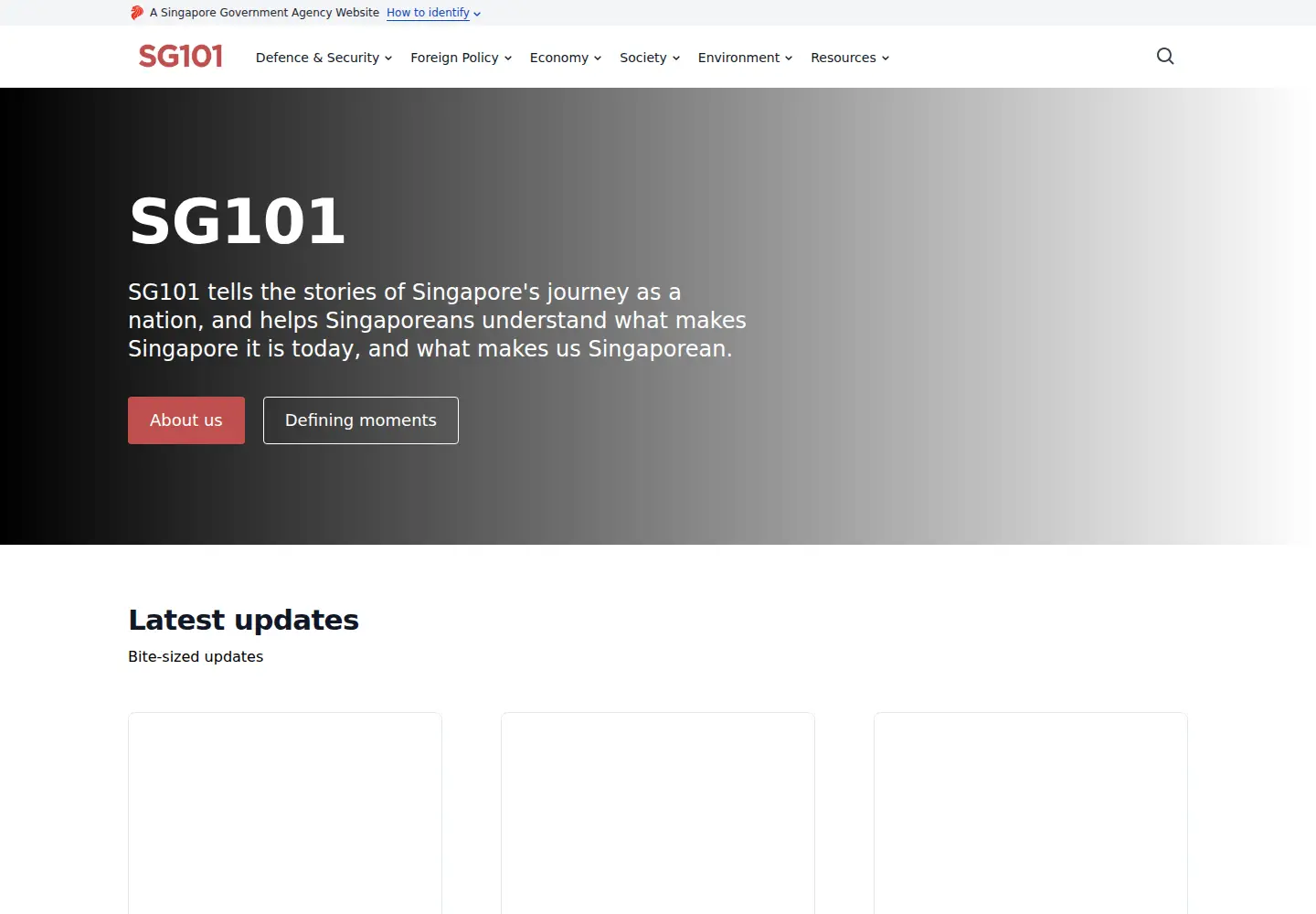This screenshot has width=1316, height=914.
Task: Open the Defining moments button
Action: (361, 420)
